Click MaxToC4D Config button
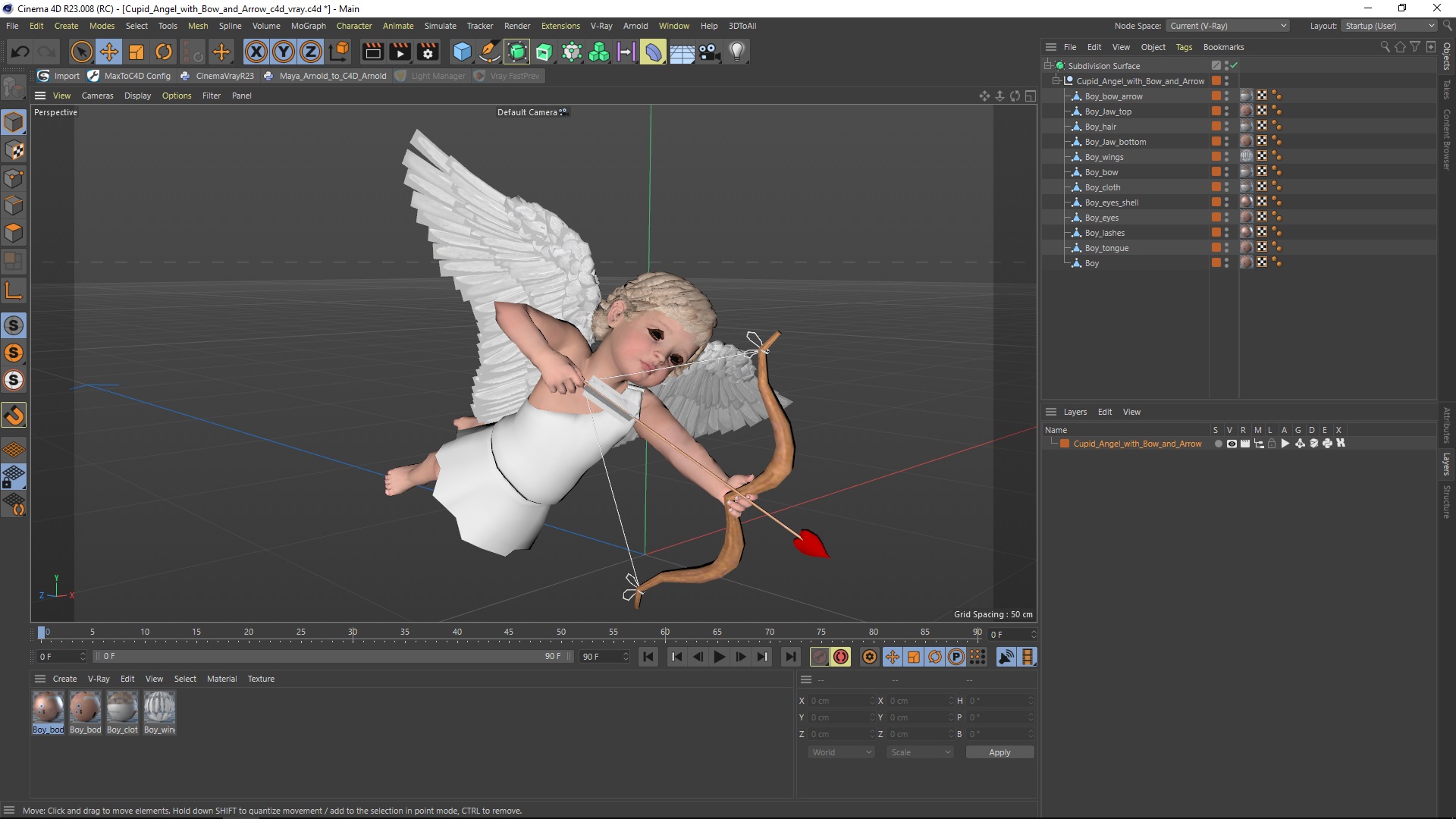The width and height of the screenshot is (1456, 819). 130,76
